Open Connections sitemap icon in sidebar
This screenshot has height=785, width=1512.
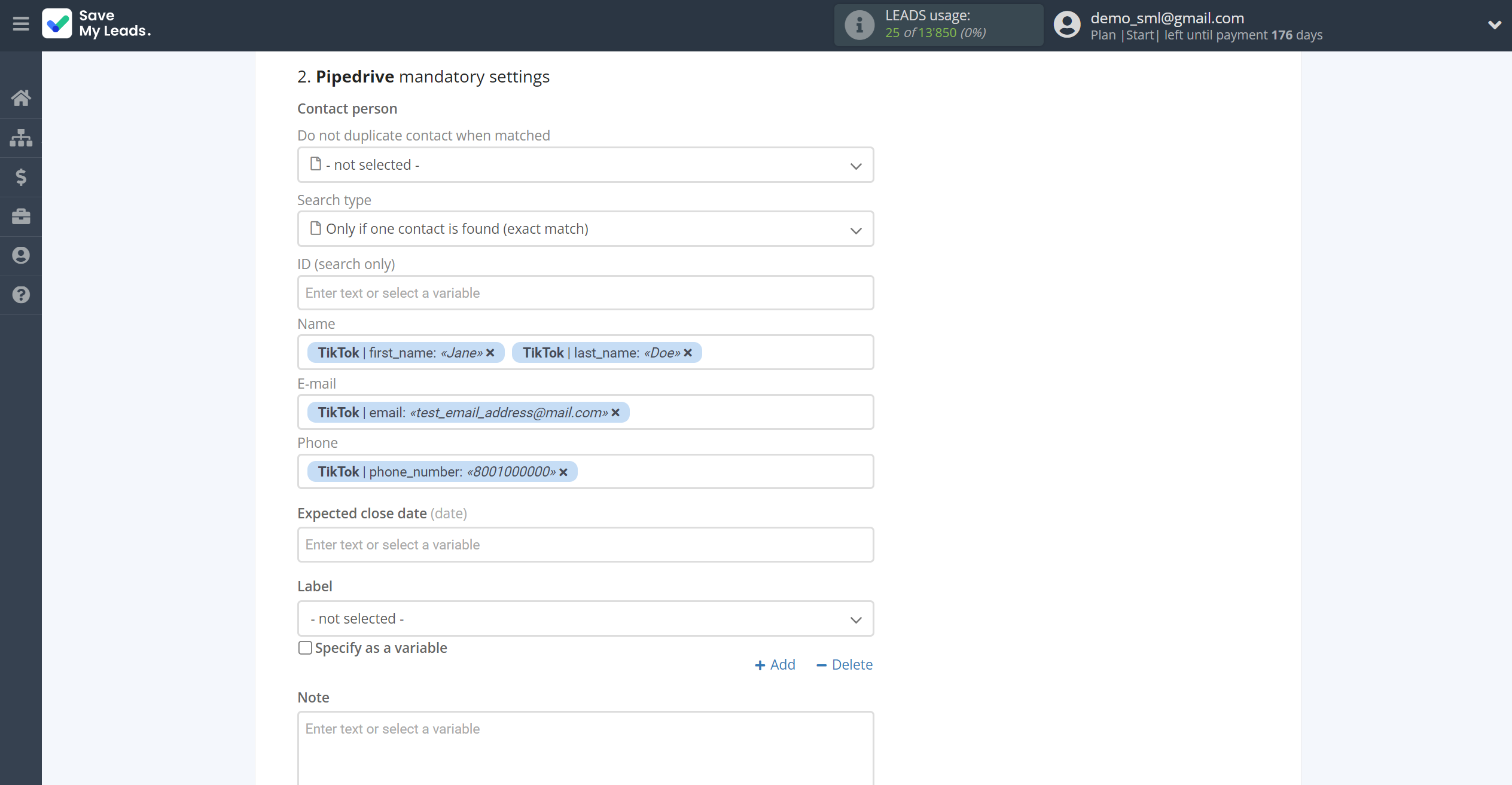pos(21,138)
